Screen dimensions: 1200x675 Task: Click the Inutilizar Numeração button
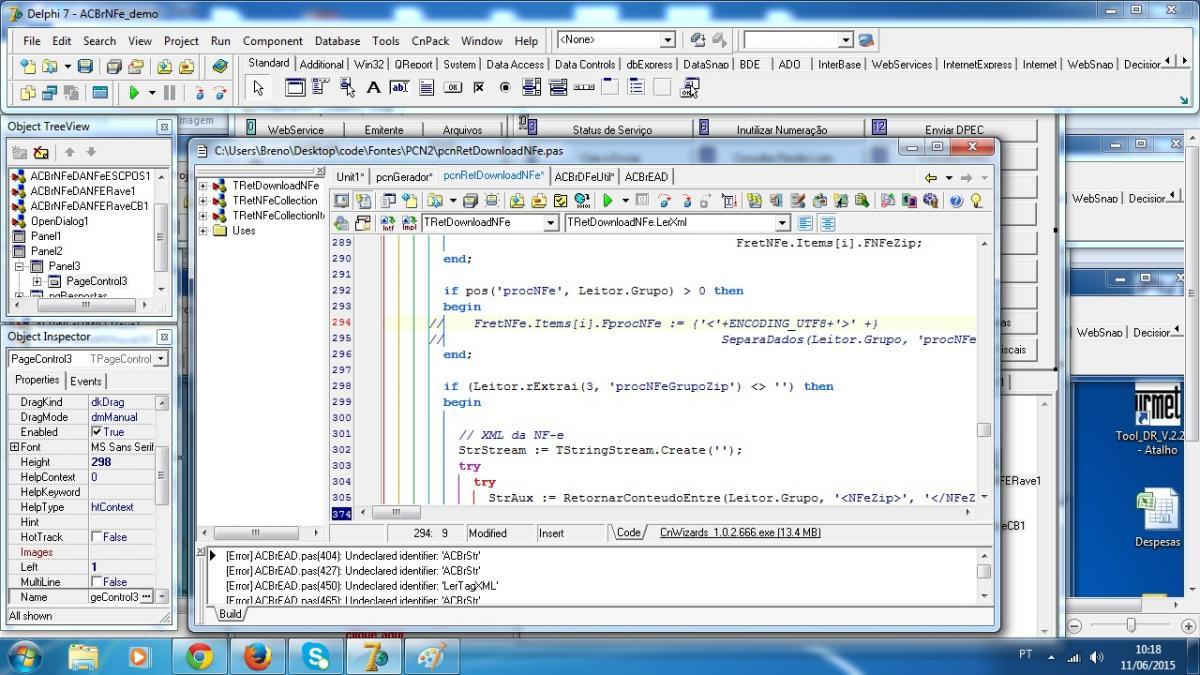782,130
